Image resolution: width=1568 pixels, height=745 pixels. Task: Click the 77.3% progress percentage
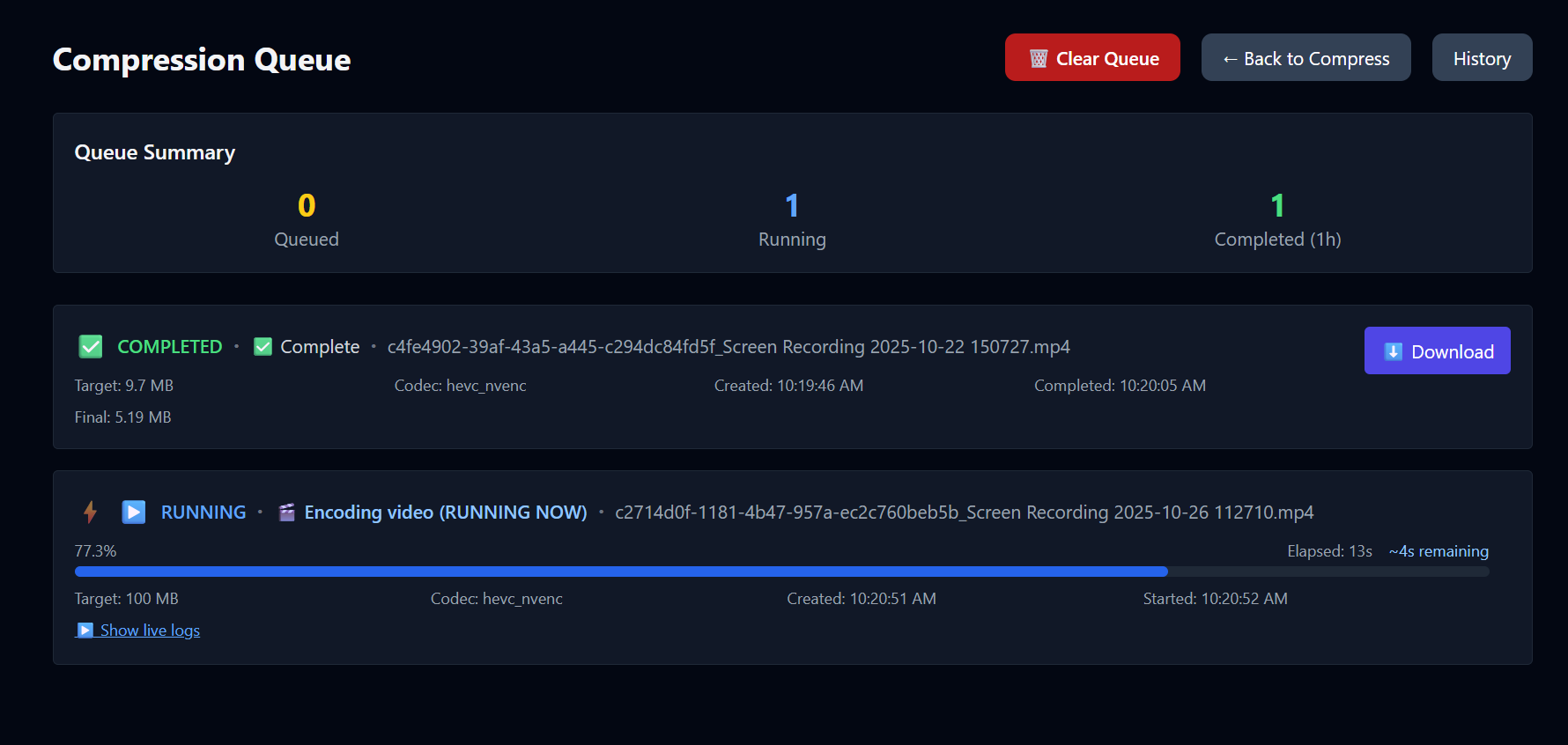(95, 551)
